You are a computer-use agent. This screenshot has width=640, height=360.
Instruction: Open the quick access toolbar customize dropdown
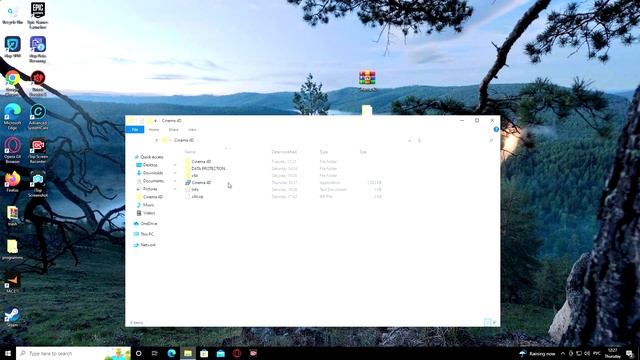(x=156, y=121)
